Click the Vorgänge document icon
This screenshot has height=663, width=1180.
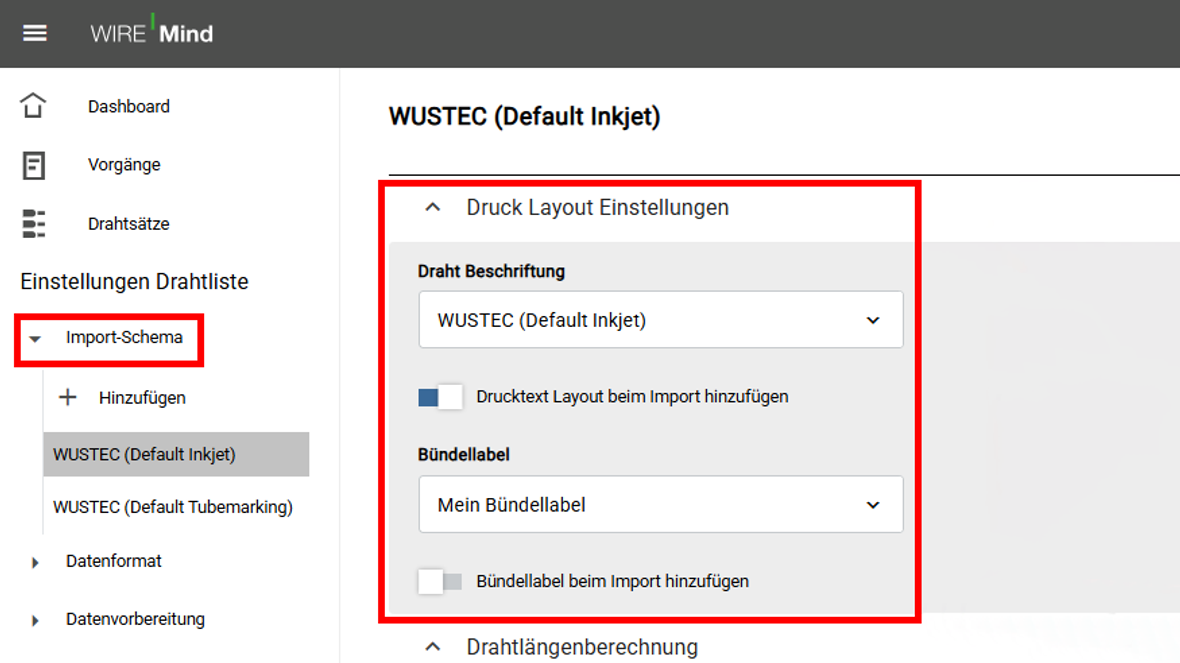(33, 165)
